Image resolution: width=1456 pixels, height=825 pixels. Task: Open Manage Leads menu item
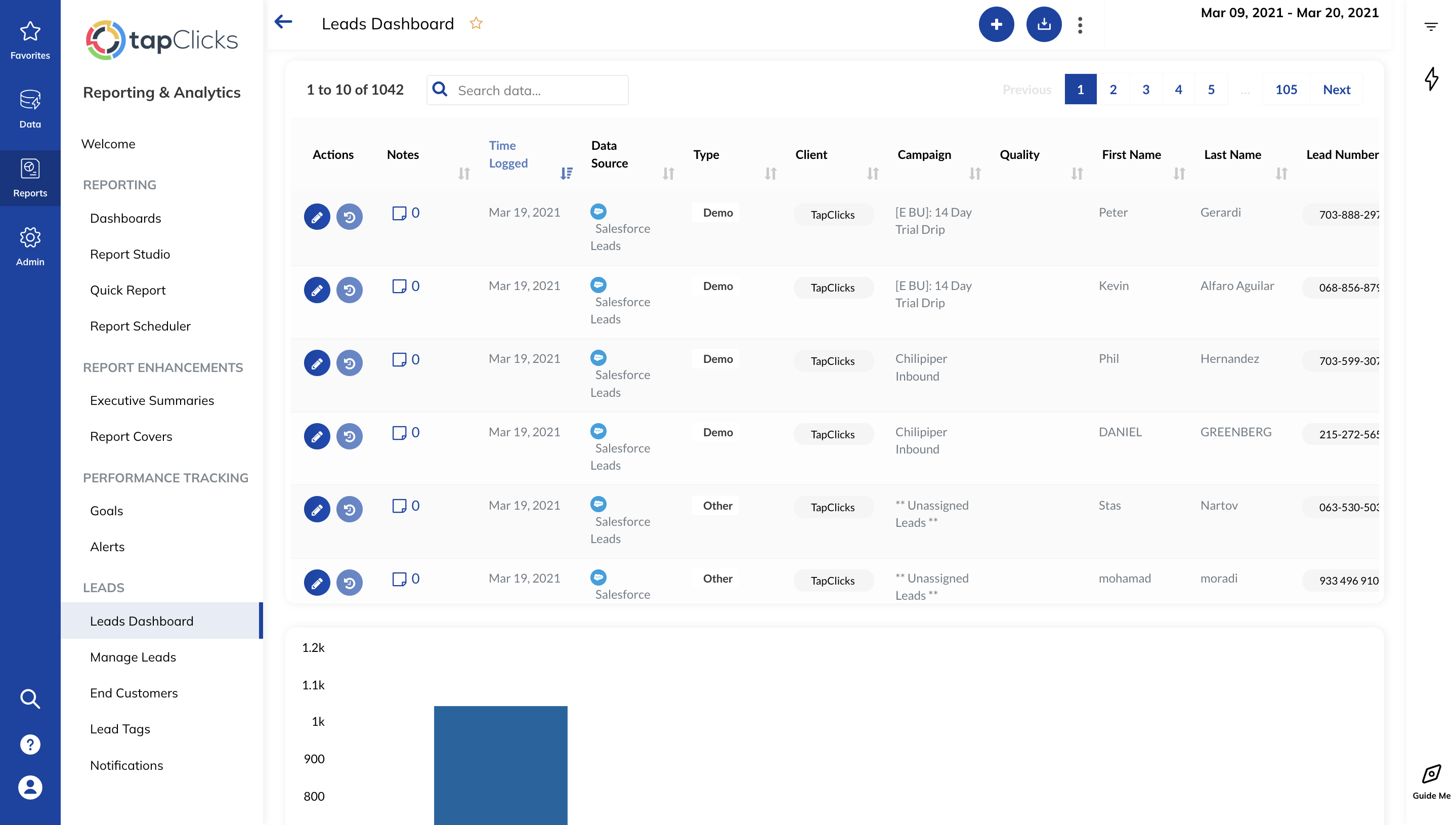pyautogui.click(x=133, y=657)
